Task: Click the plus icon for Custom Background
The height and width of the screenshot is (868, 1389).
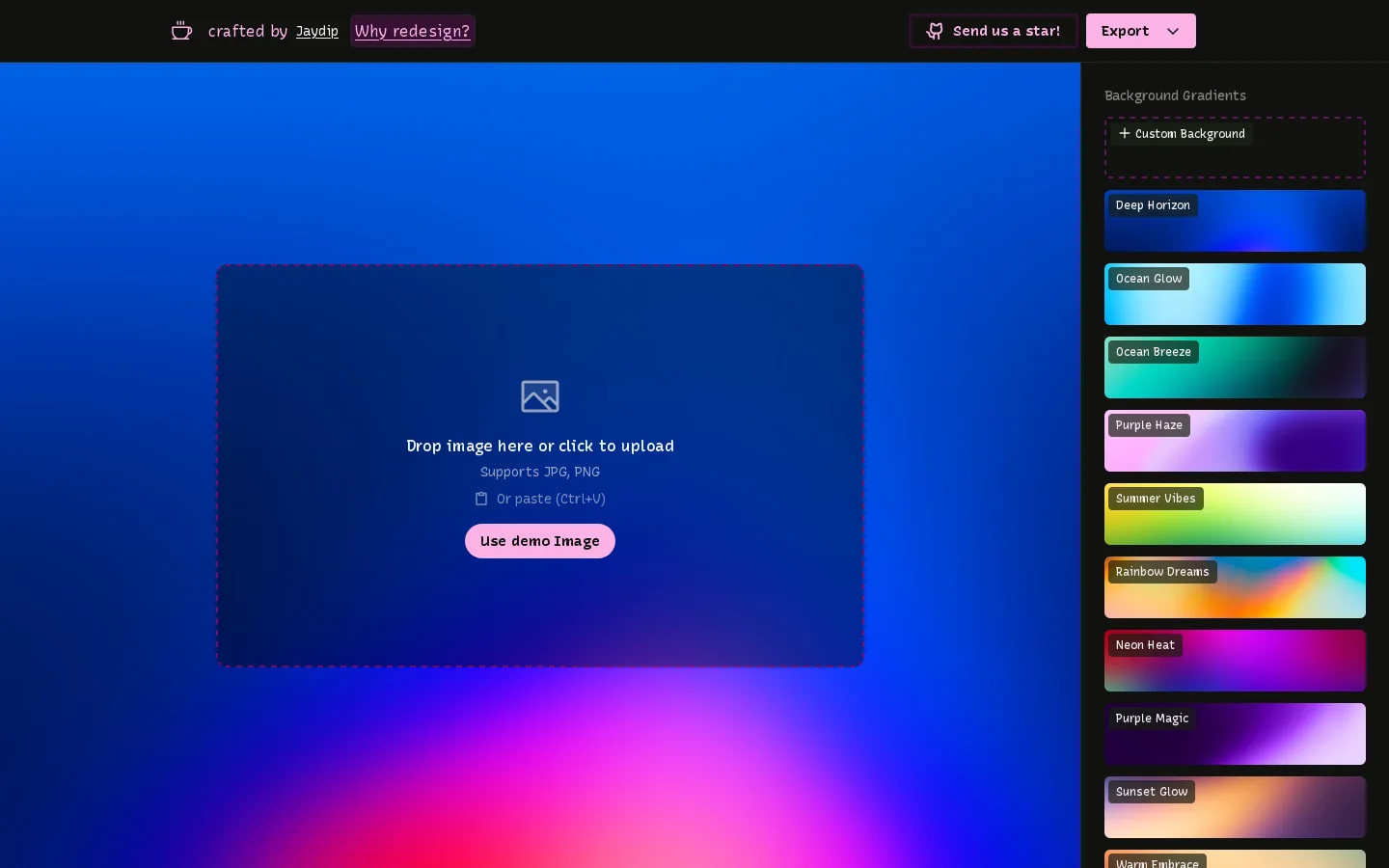Action: click(x=1124, y=133)
